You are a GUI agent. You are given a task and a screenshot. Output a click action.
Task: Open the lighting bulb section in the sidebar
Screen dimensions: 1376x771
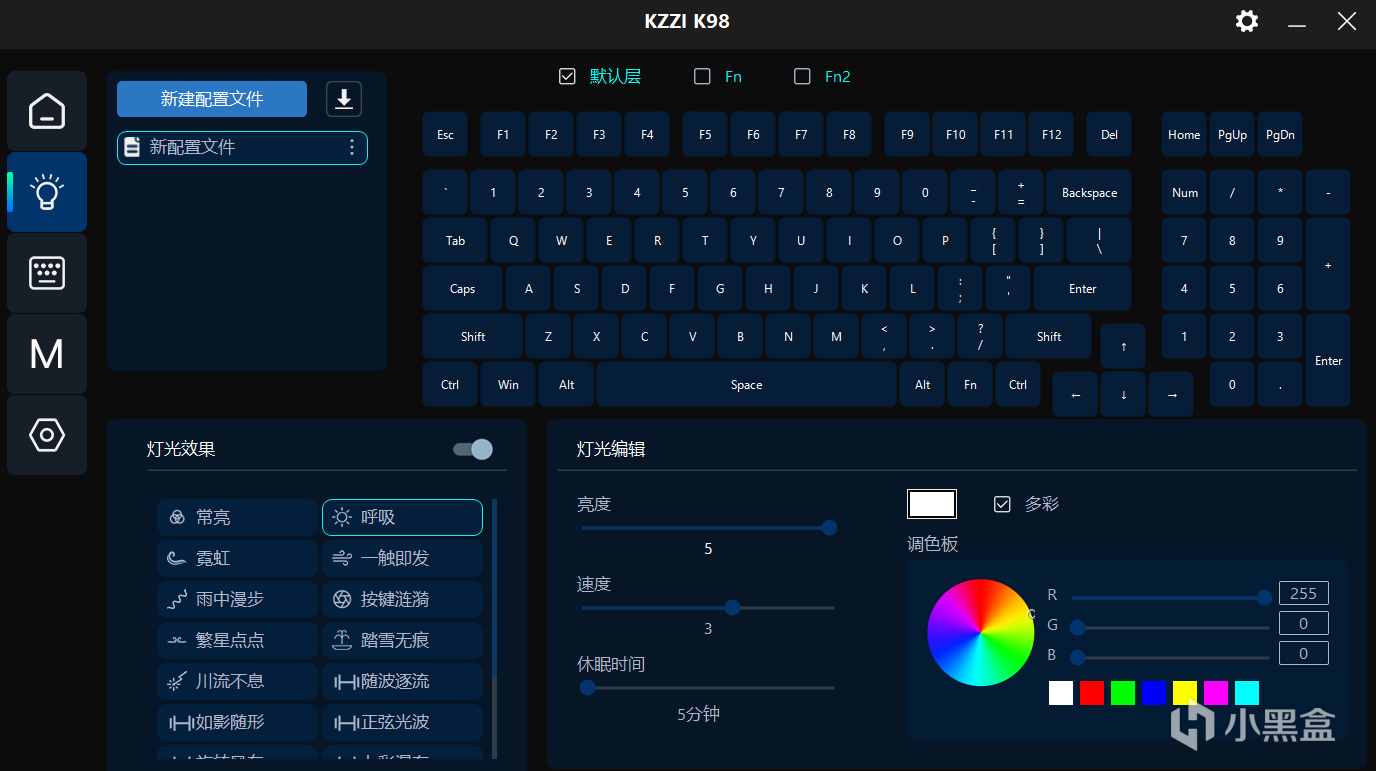[47, 192]
